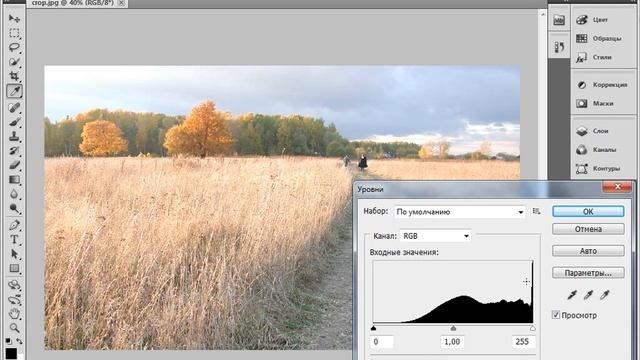Image resolution: width=640 pixels, height=360 pixels.
Task: Click Отмена to cancel Levels
Action: click(x=588, y=229)
